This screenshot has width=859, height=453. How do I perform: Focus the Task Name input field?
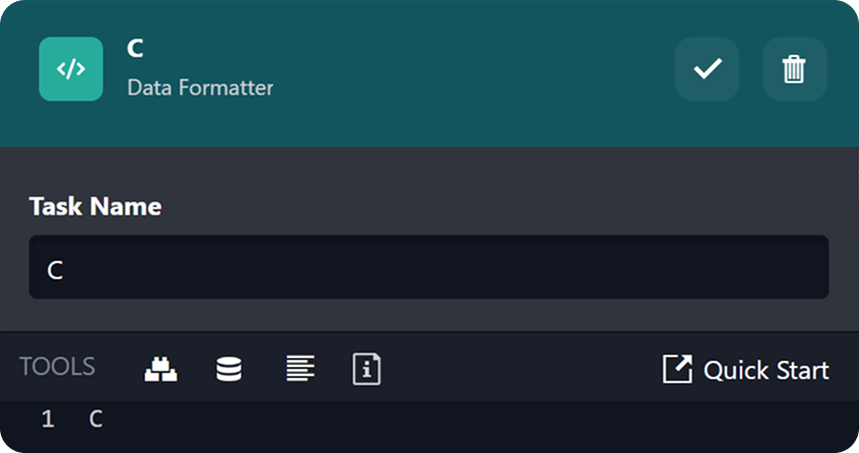tap(428, 268)
